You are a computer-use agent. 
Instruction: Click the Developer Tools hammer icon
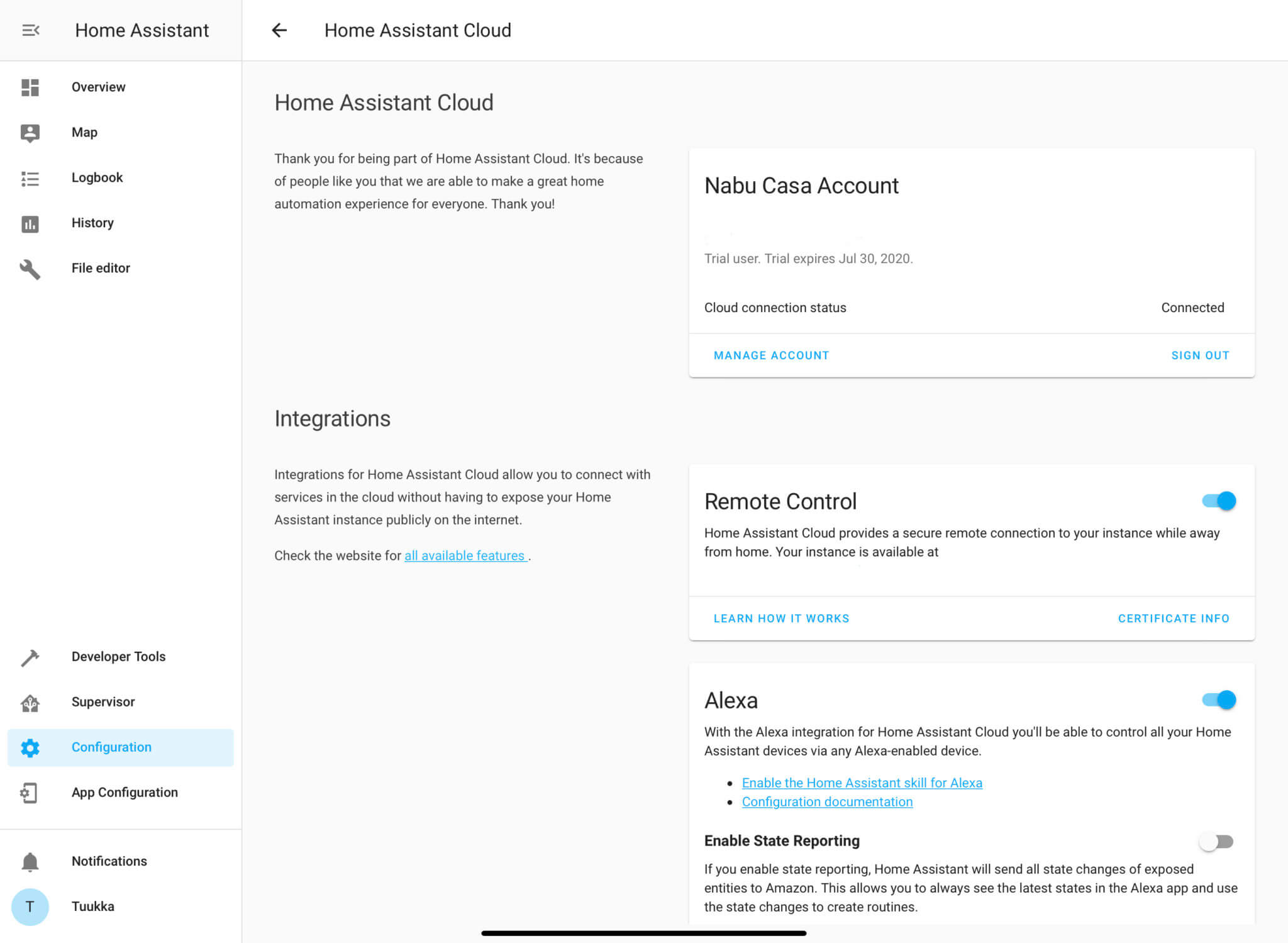tap(30, 657)
